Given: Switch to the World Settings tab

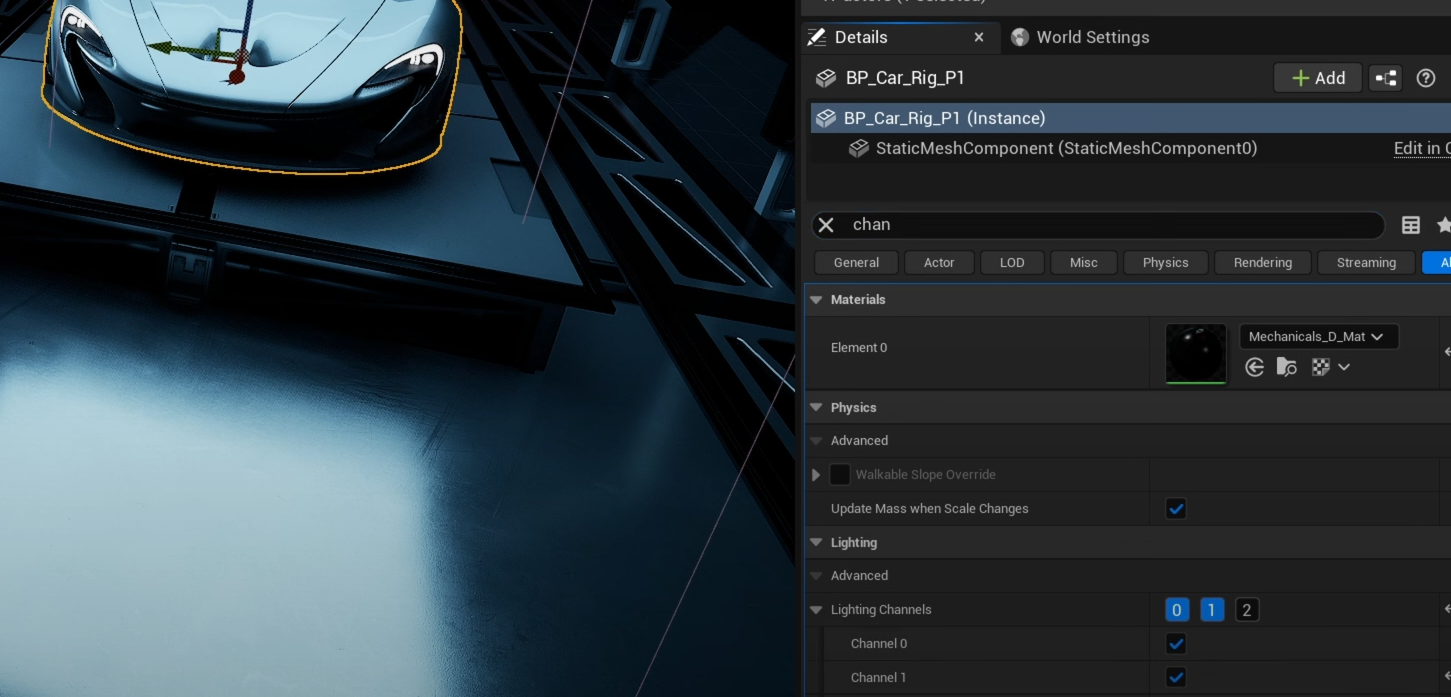Looking at the screenshot, I should [1092, 37].
